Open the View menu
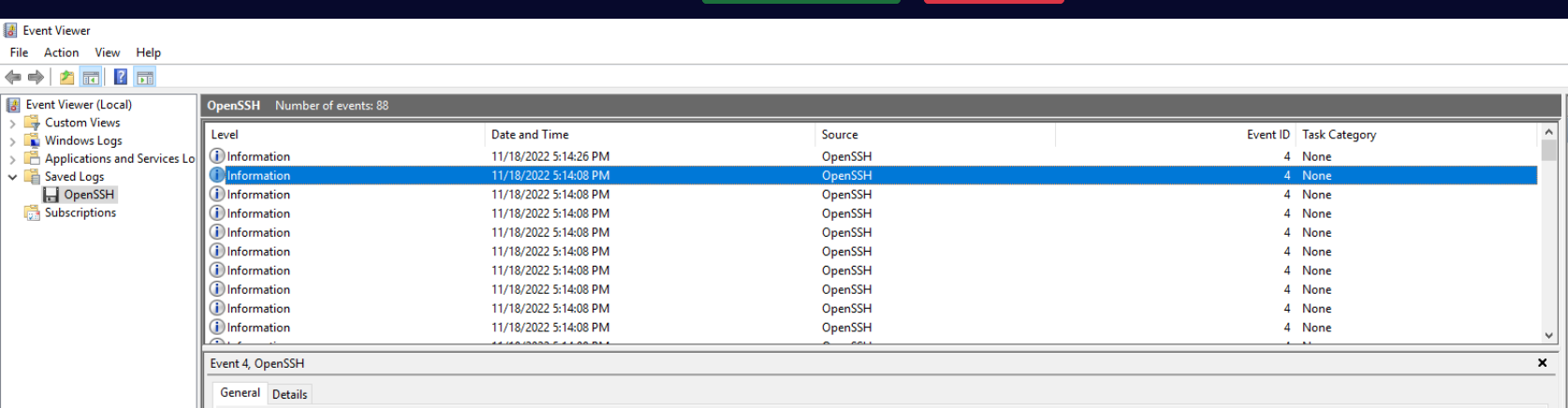This screenshot has height=408, width=1568. [x=107, y=52]
